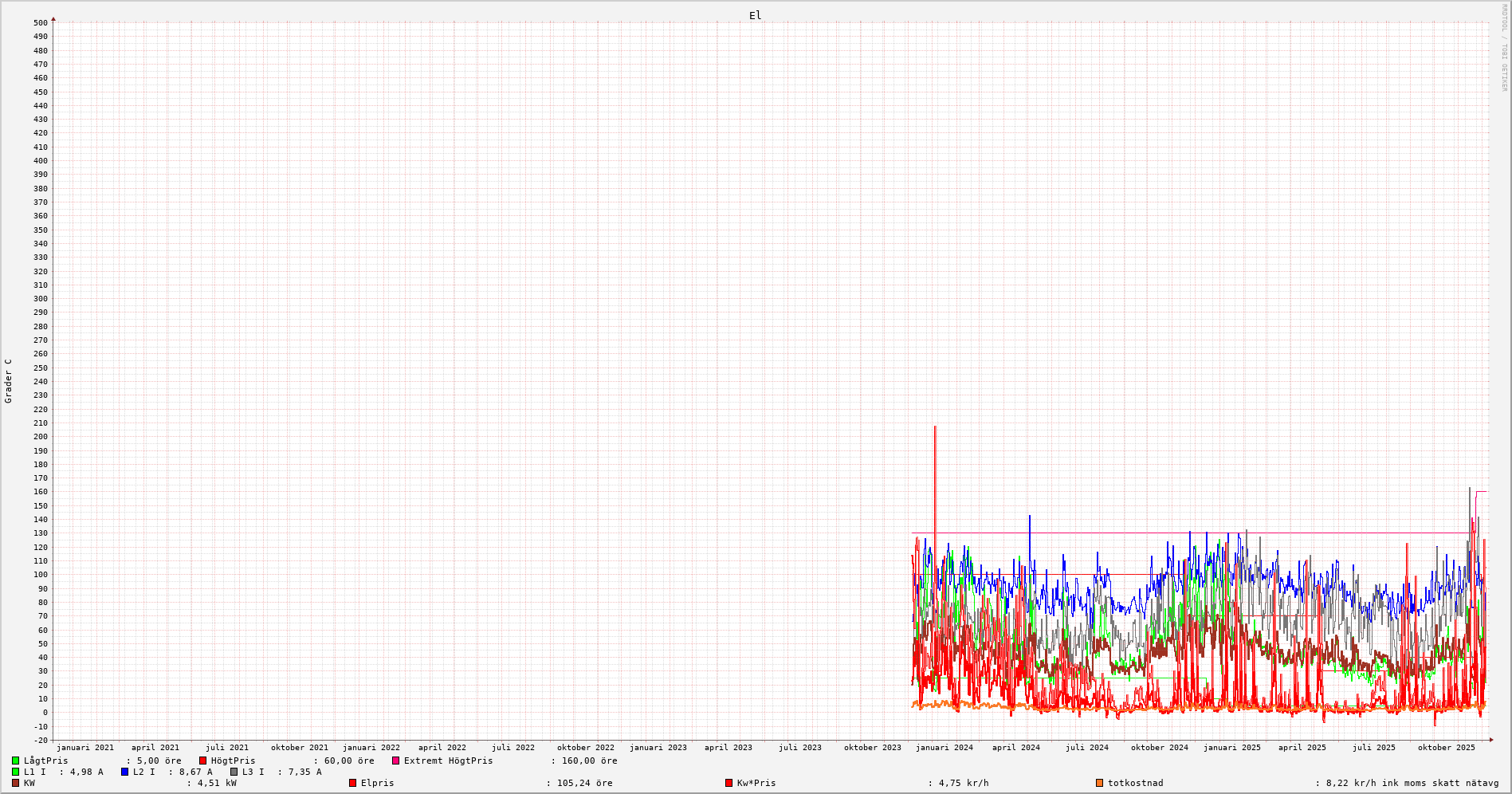1512x794 pixels.
Task: Click the 500 value on the y-axis
Action: point(40,22)
